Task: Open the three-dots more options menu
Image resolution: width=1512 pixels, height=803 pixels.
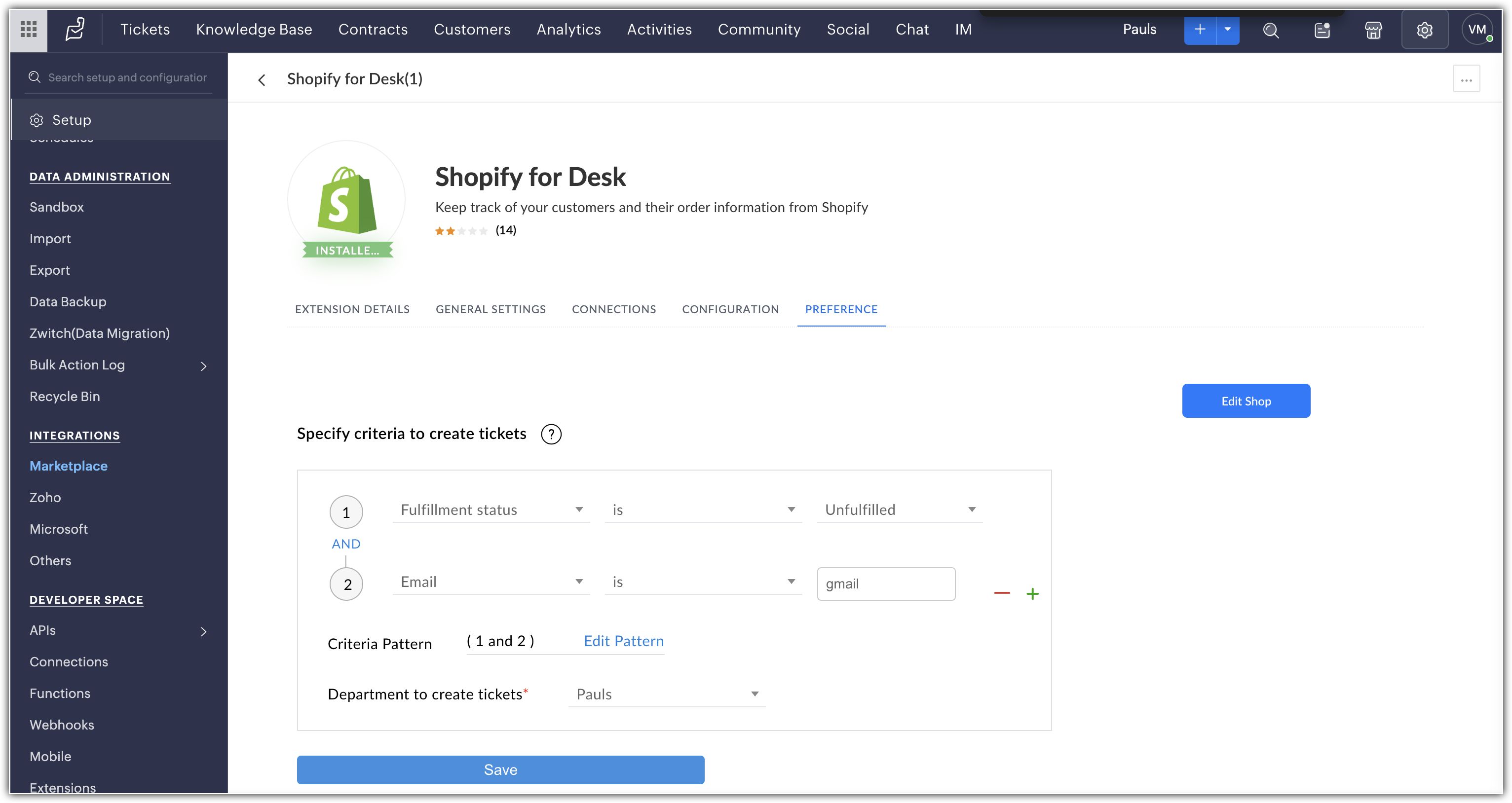Action: pos(1466,79)
